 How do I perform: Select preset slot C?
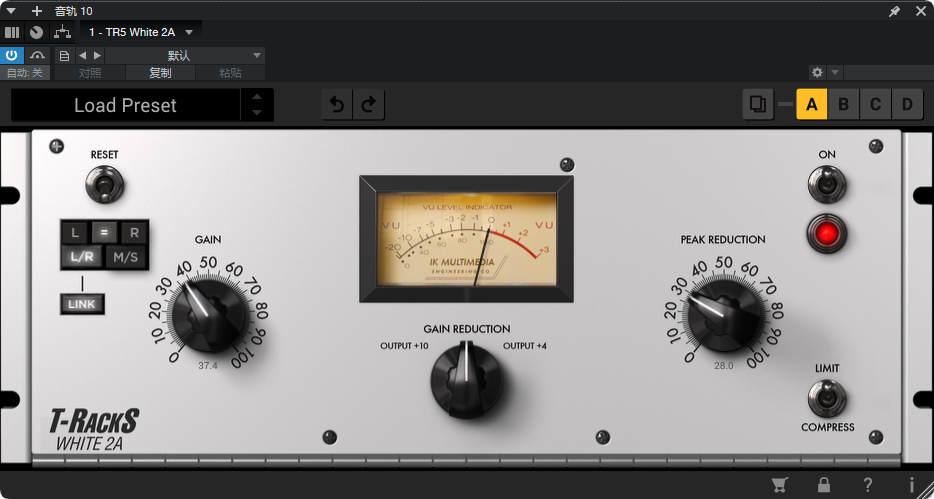875,105
